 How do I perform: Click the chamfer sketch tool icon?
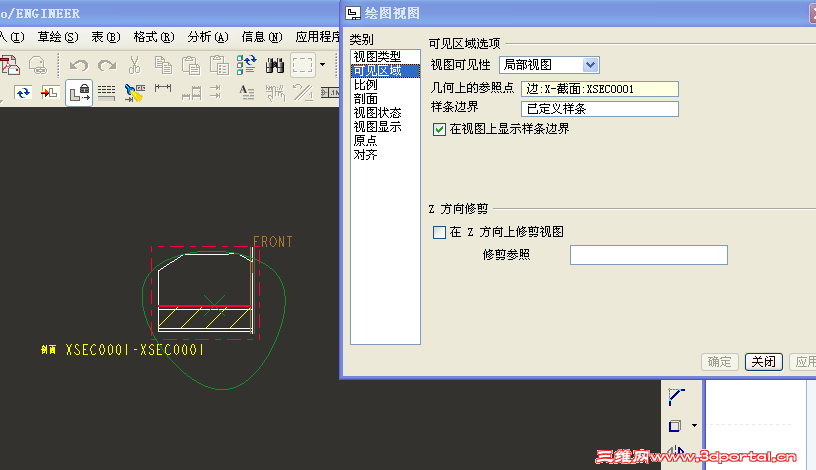675,397
